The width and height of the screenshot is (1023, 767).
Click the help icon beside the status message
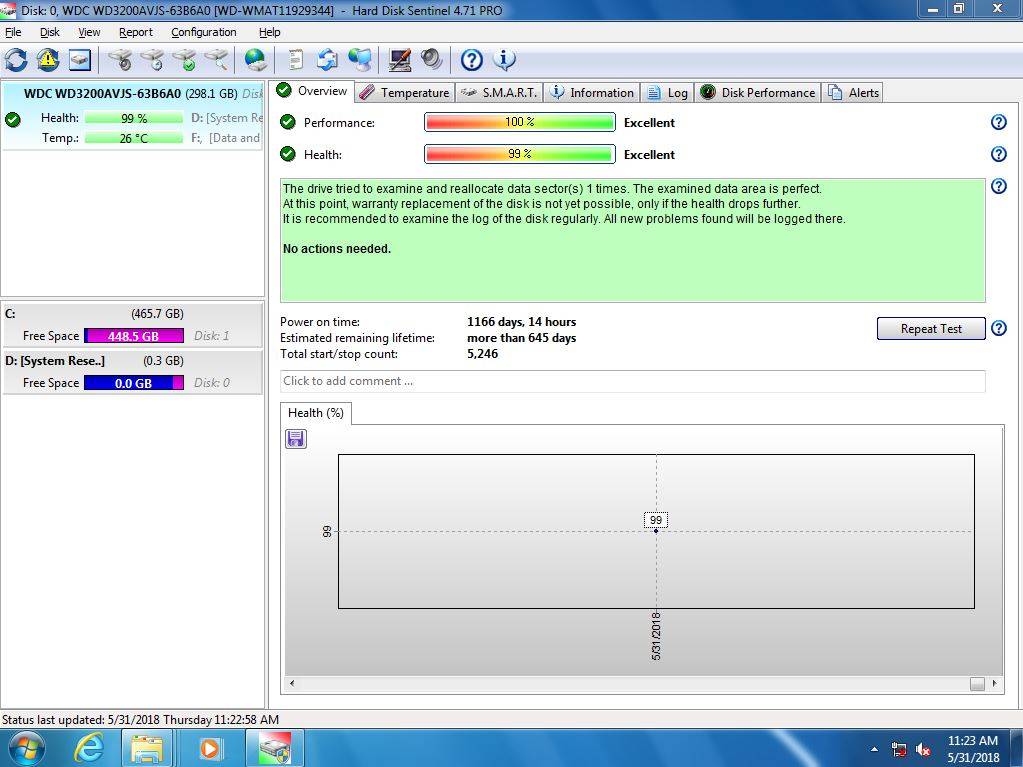[x=998, y=186]
